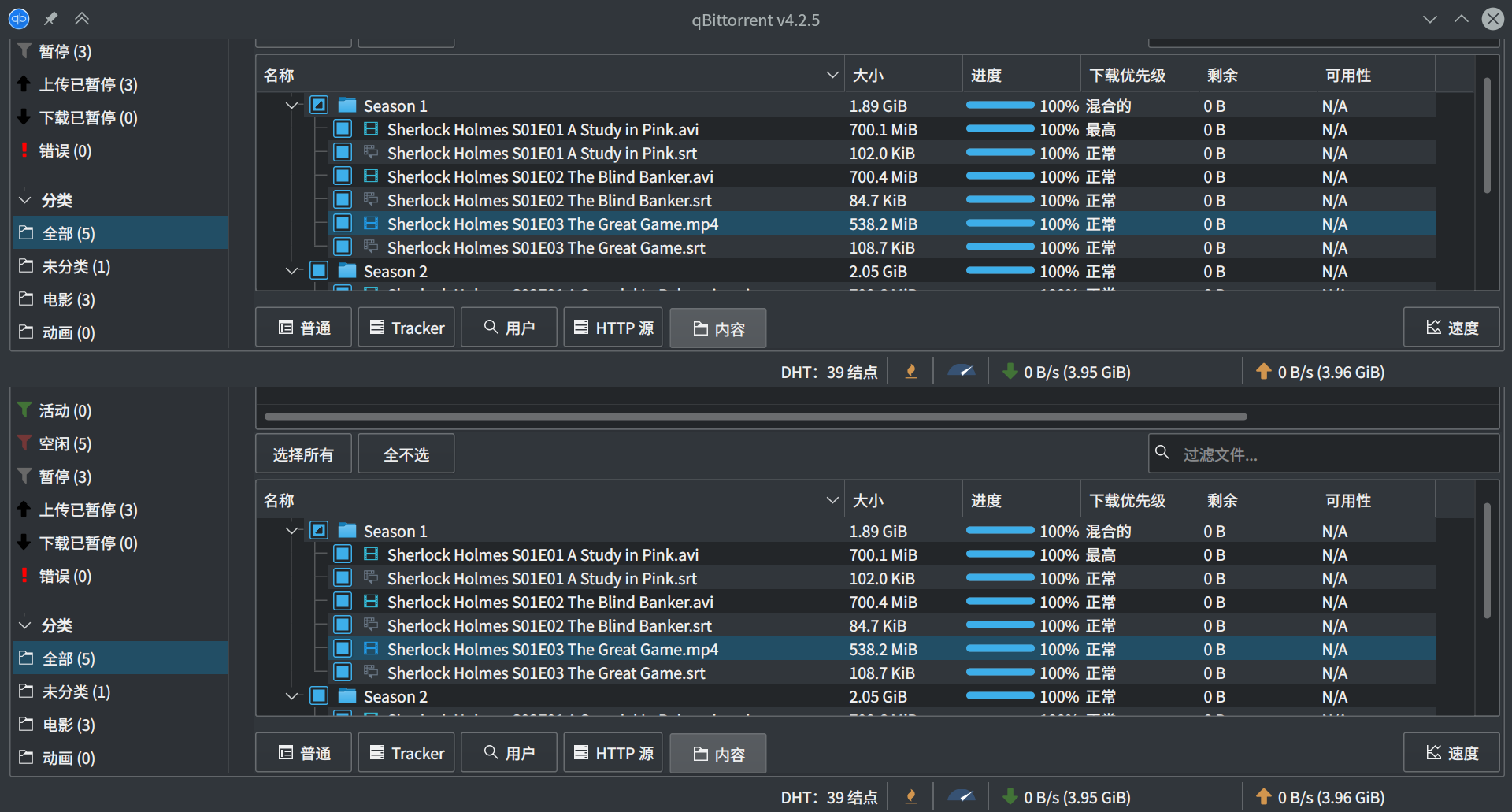Click the video icon of A Study in Pink.avi, upper list

371,128
